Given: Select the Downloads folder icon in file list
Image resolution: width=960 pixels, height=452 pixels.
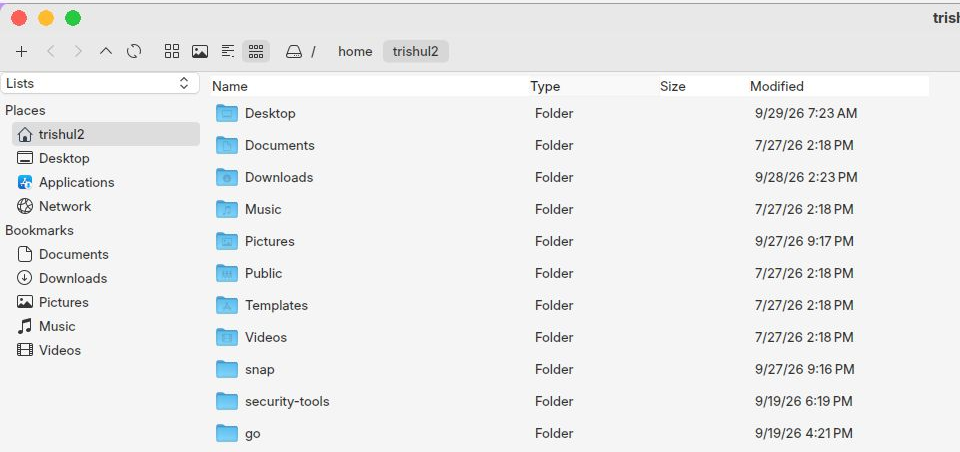Looking at the screenshot, I should [227, 177].
